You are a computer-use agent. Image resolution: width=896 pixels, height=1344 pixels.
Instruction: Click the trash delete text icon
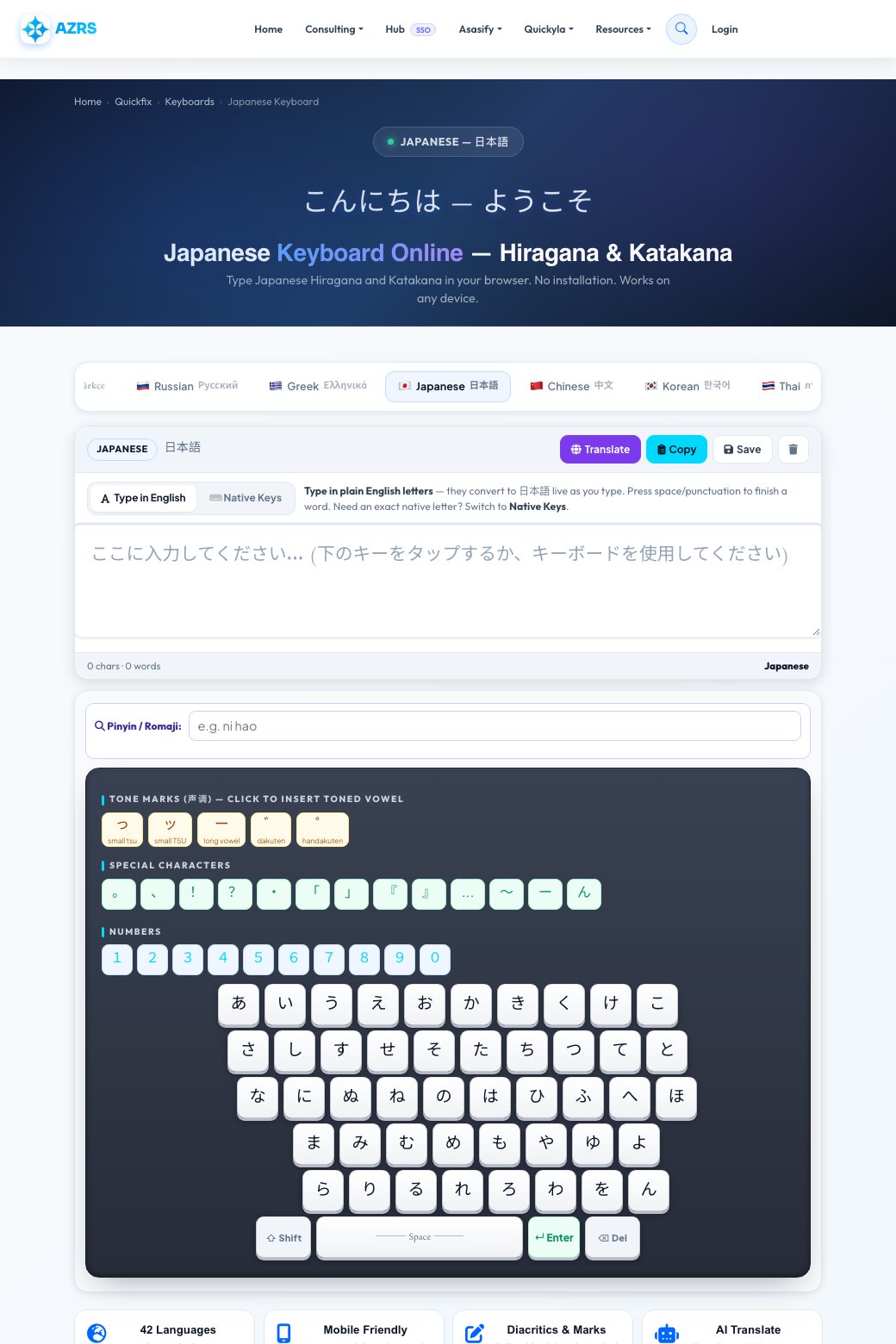pos(793,449)
